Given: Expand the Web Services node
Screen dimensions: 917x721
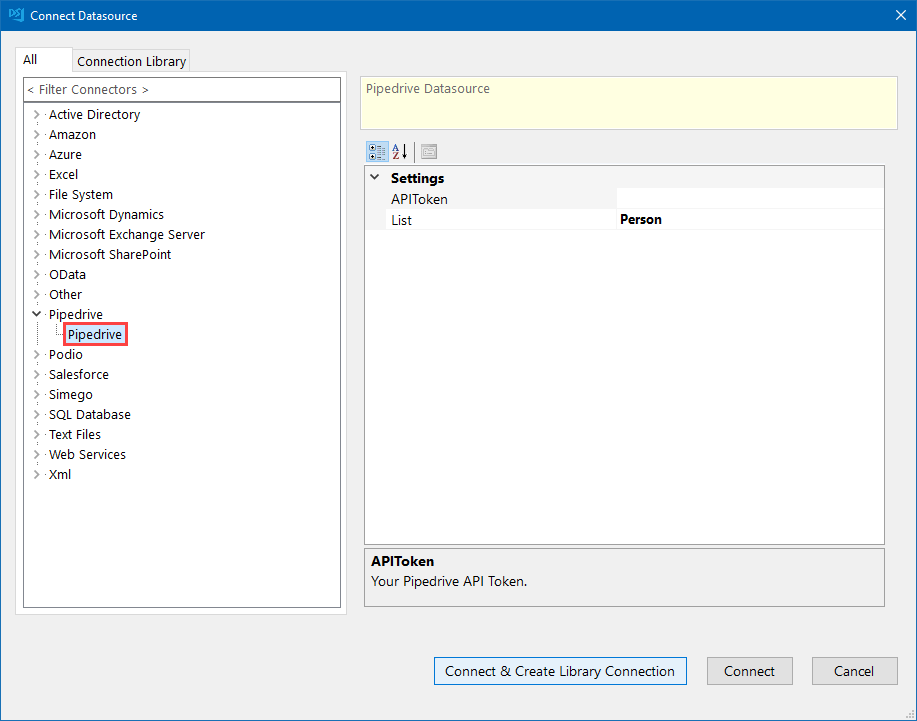Looking at the screenshot, I should click(x=36, y=454).
